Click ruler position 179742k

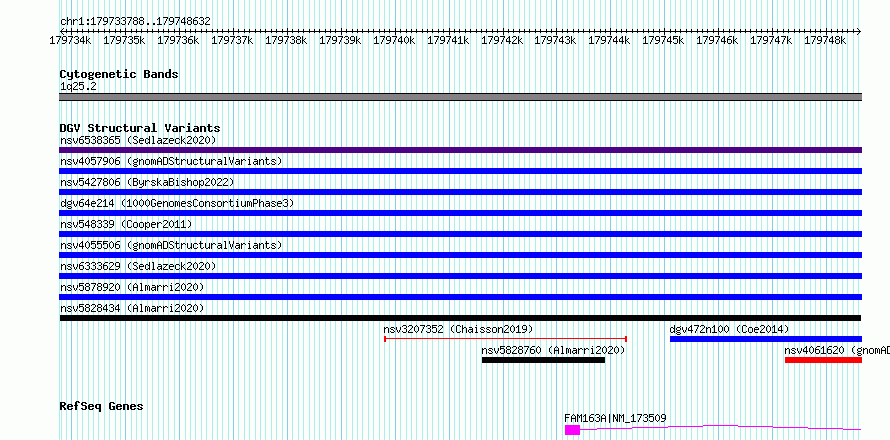coord(502,41)
